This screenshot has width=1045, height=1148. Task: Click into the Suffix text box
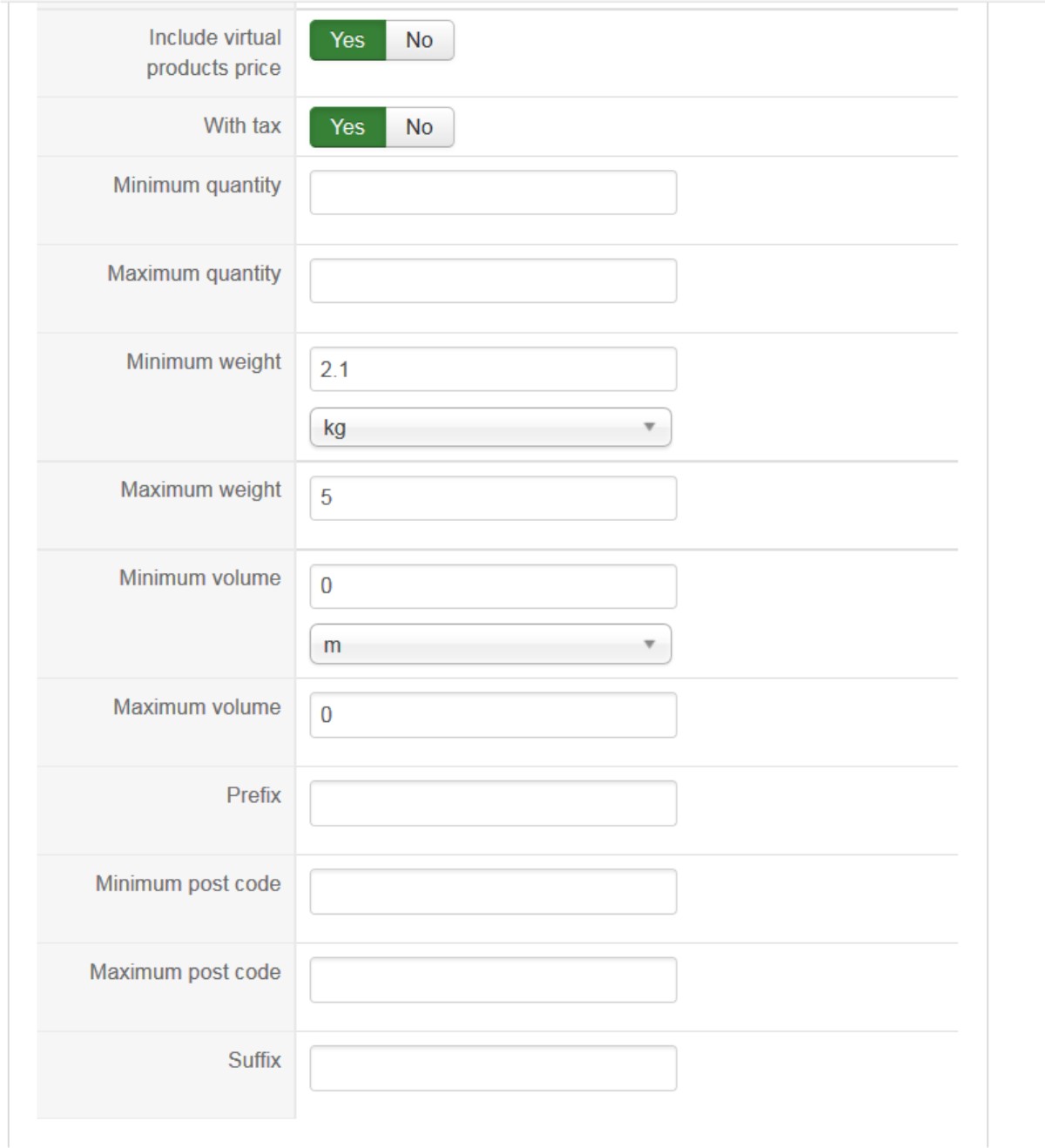[493, 1068]
